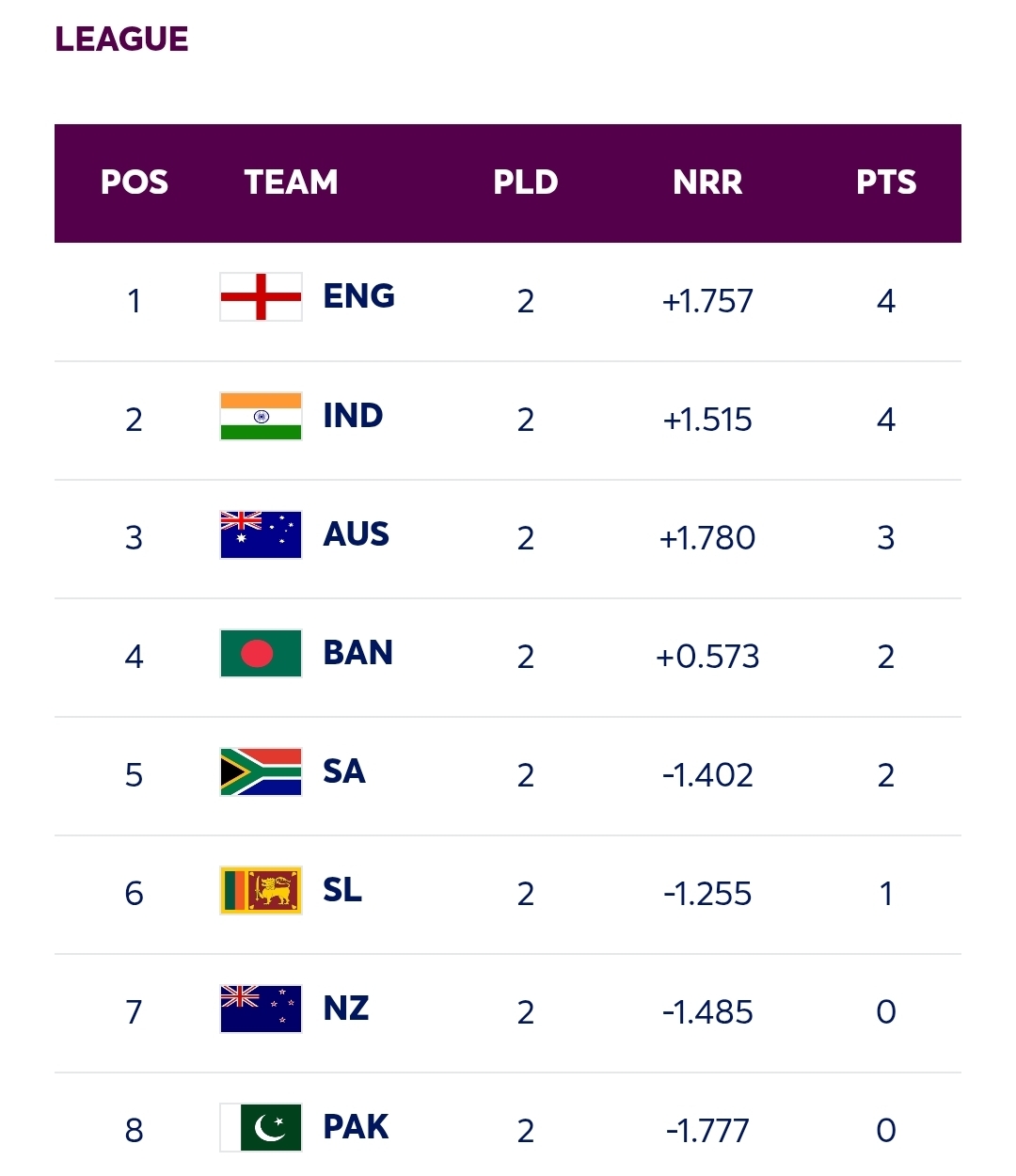
Task: Open the AUS team entry
Action: pos(356,533)
